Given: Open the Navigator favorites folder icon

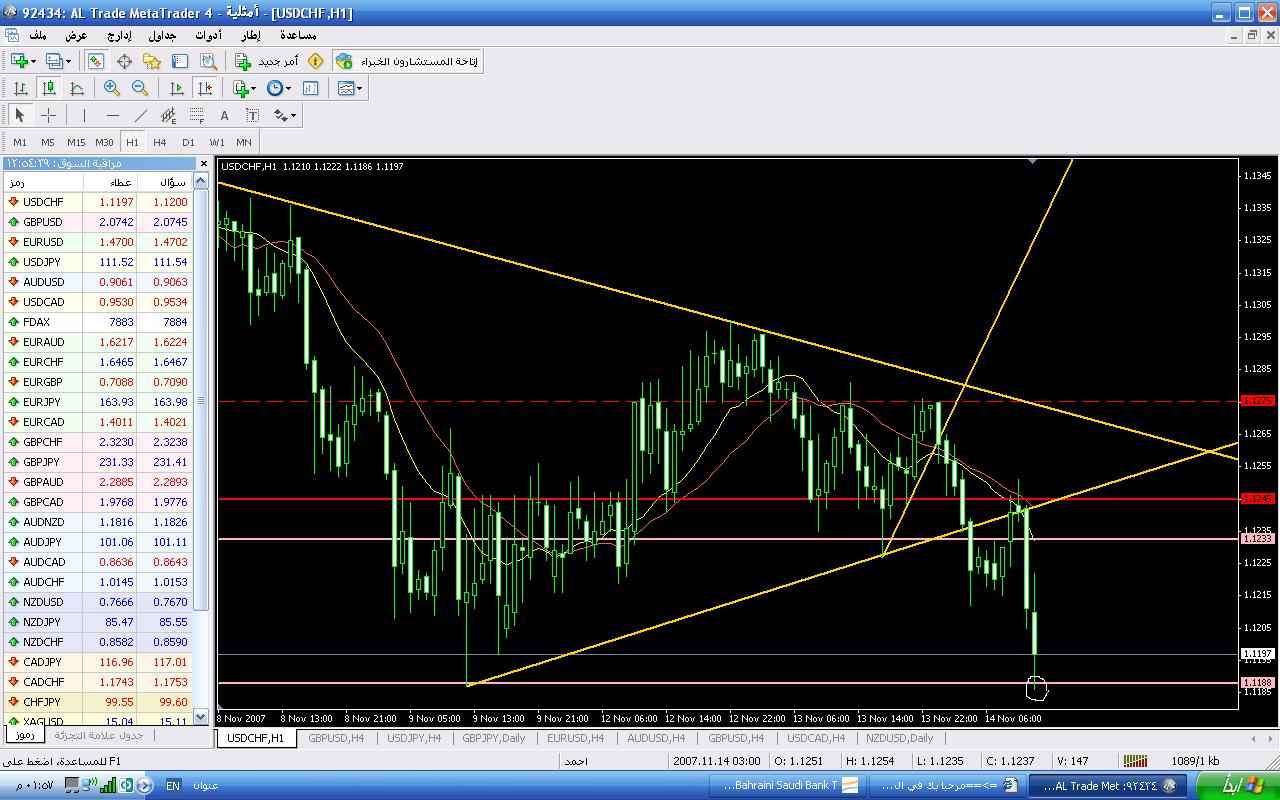Looking at the screenshot, I should pyautogui.click(x=152, y=61).
